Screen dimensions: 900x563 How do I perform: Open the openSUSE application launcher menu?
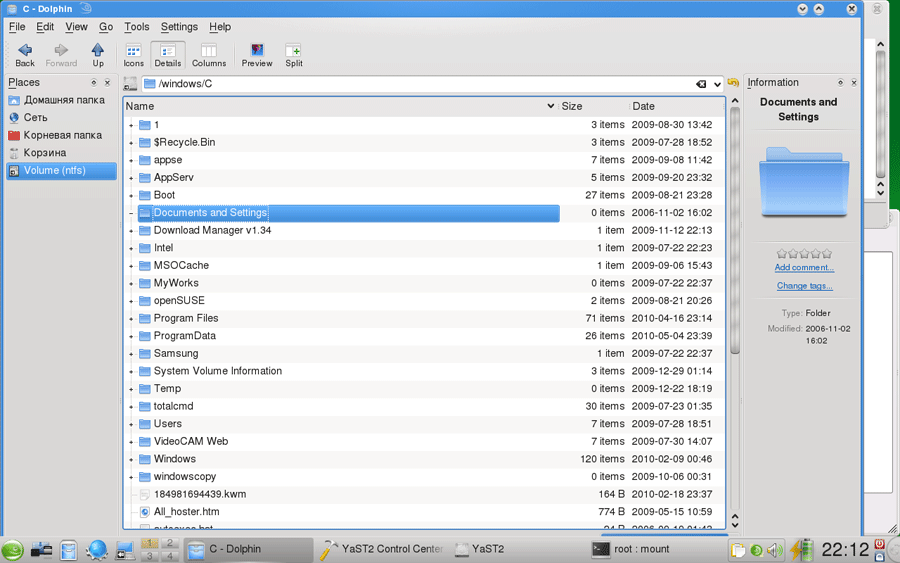coord(12,550)
